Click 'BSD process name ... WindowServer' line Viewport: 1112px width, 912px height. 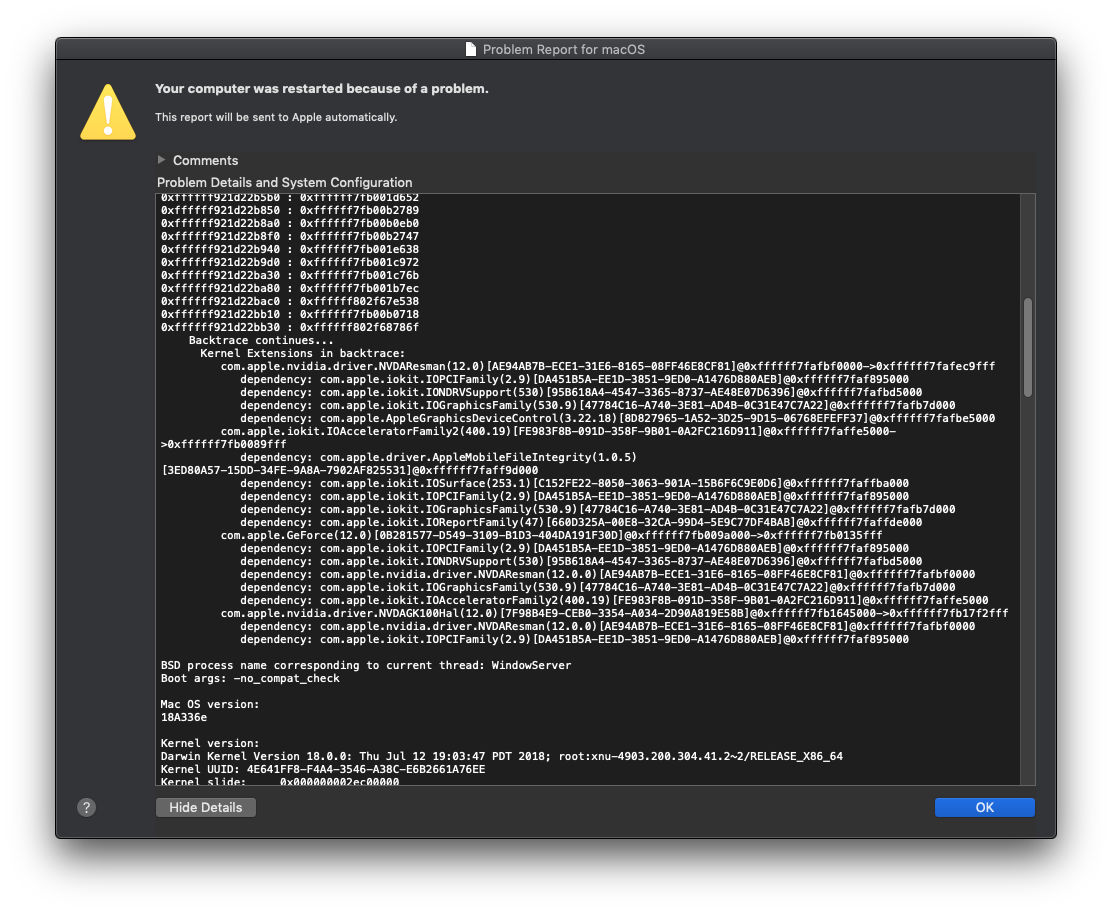point(366,665)
